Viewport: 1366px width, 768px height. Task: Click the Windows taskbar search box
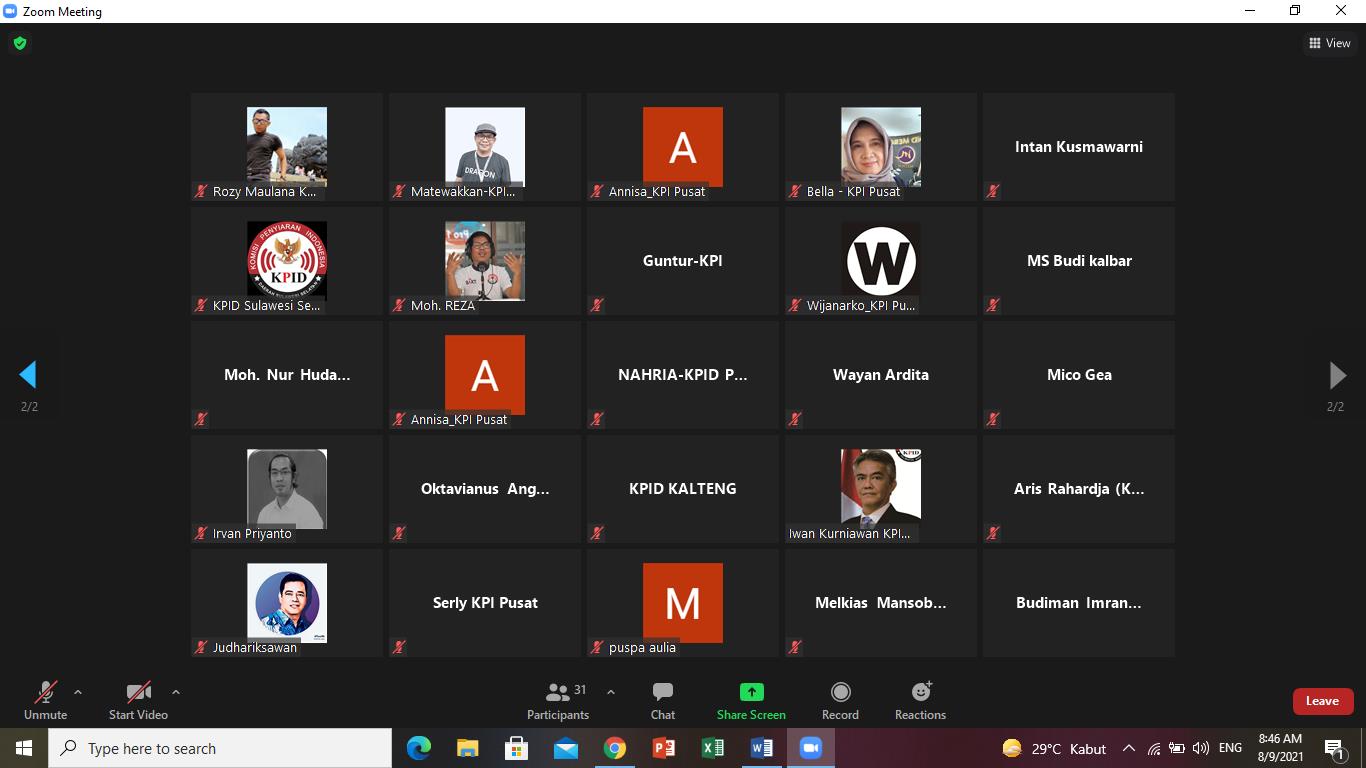click(x=220, y=748)
